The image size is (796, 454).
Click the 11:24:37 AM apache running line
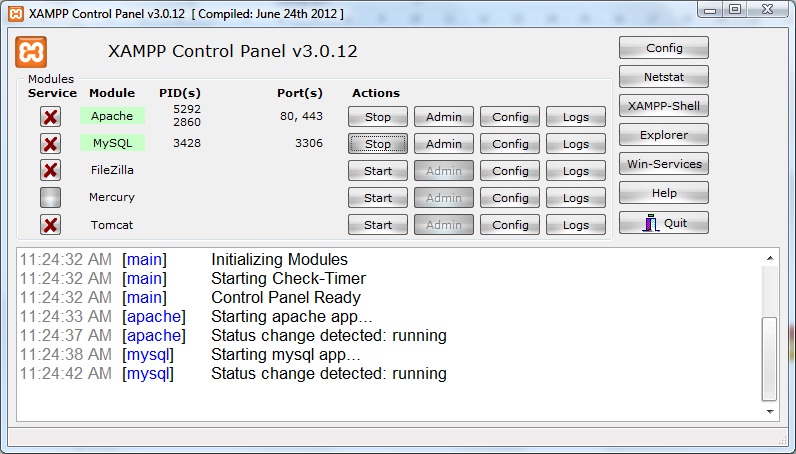[234, 336]
